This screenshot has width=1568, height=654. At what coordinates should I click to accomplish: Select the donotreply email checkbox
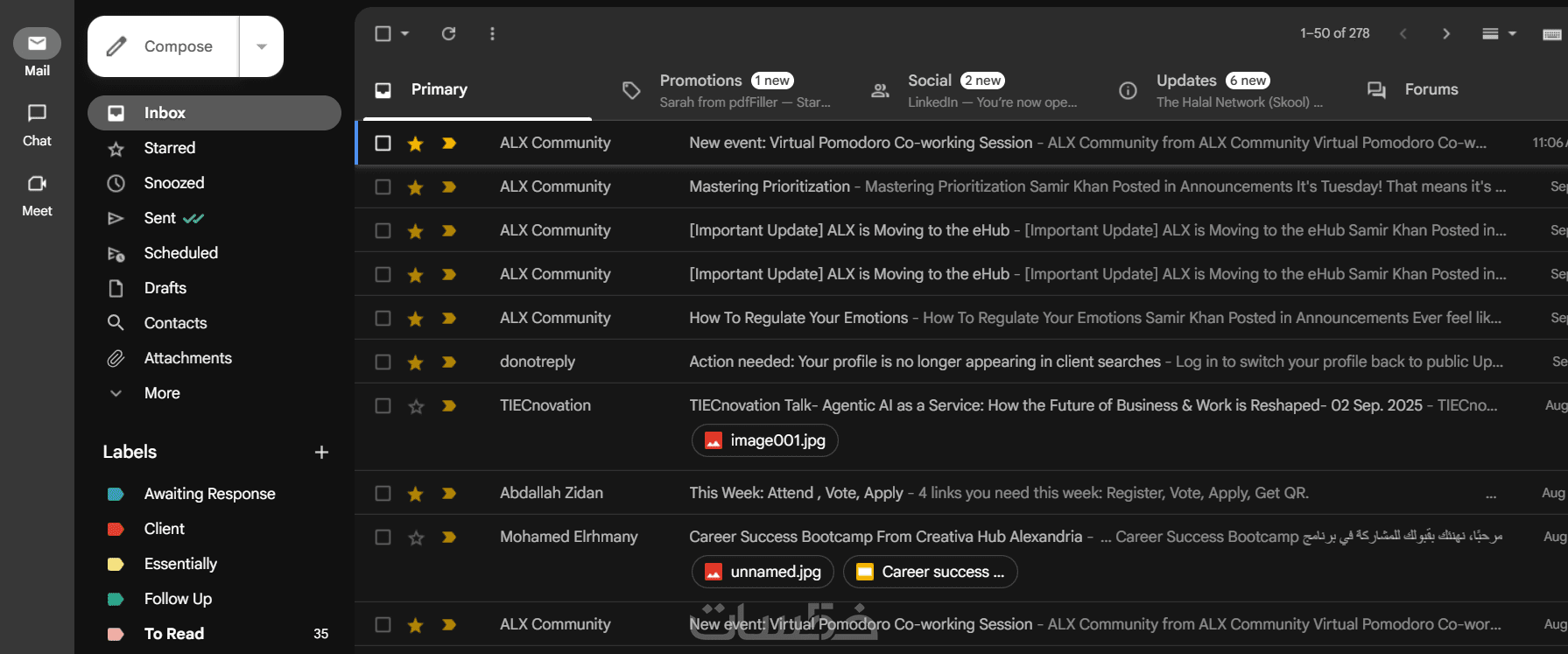[x=383, y=362]
